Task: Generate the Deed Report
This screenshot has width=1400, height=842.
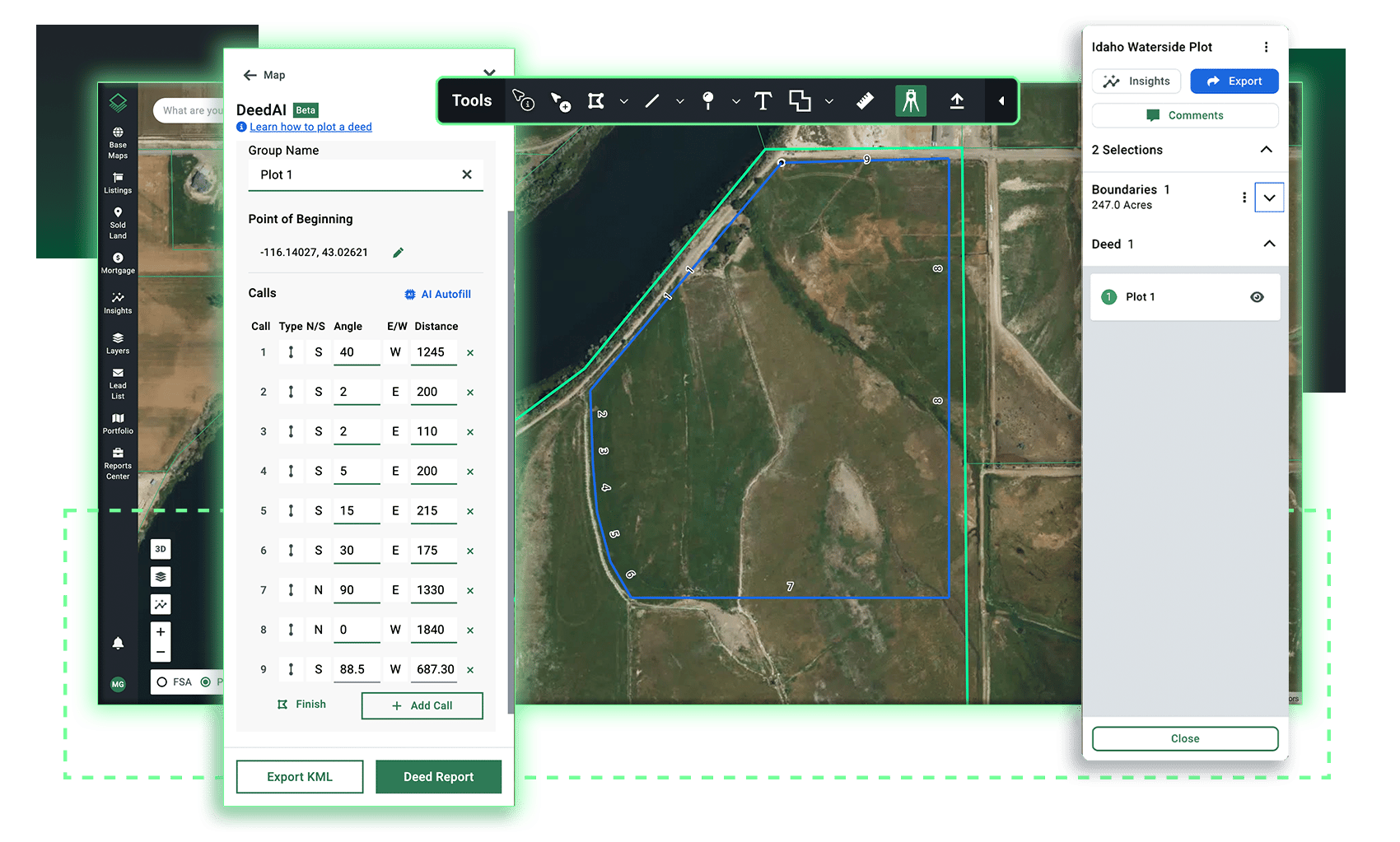Action: [438, 777]
